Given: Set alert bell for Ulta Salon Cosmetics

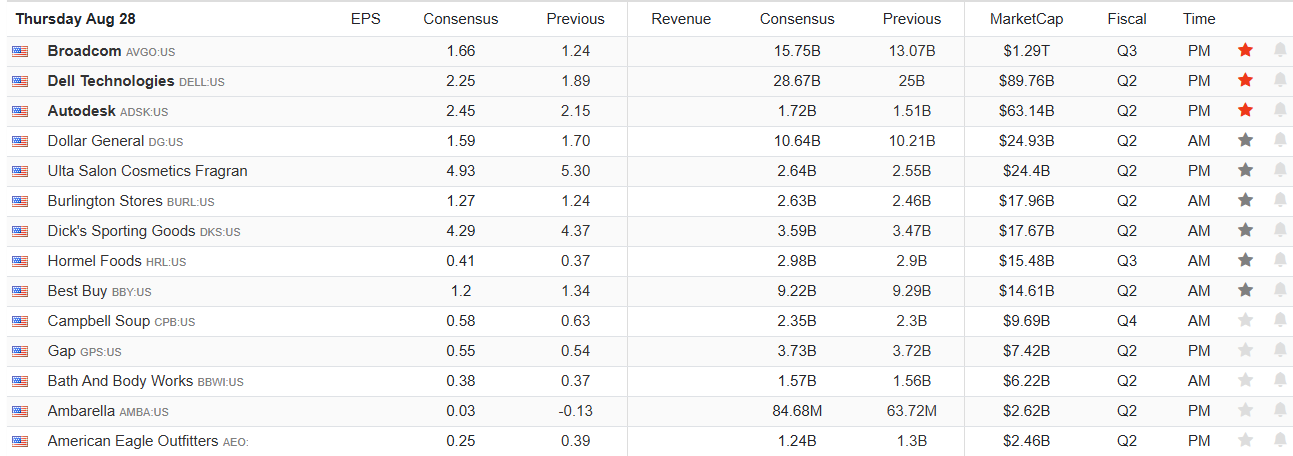Looking at the screenshot, I should tap(1280, 170).
